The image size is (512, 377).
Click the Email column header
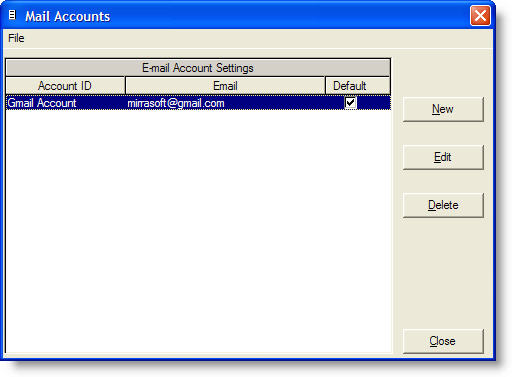pyautogui.click(x=225, y=86)
